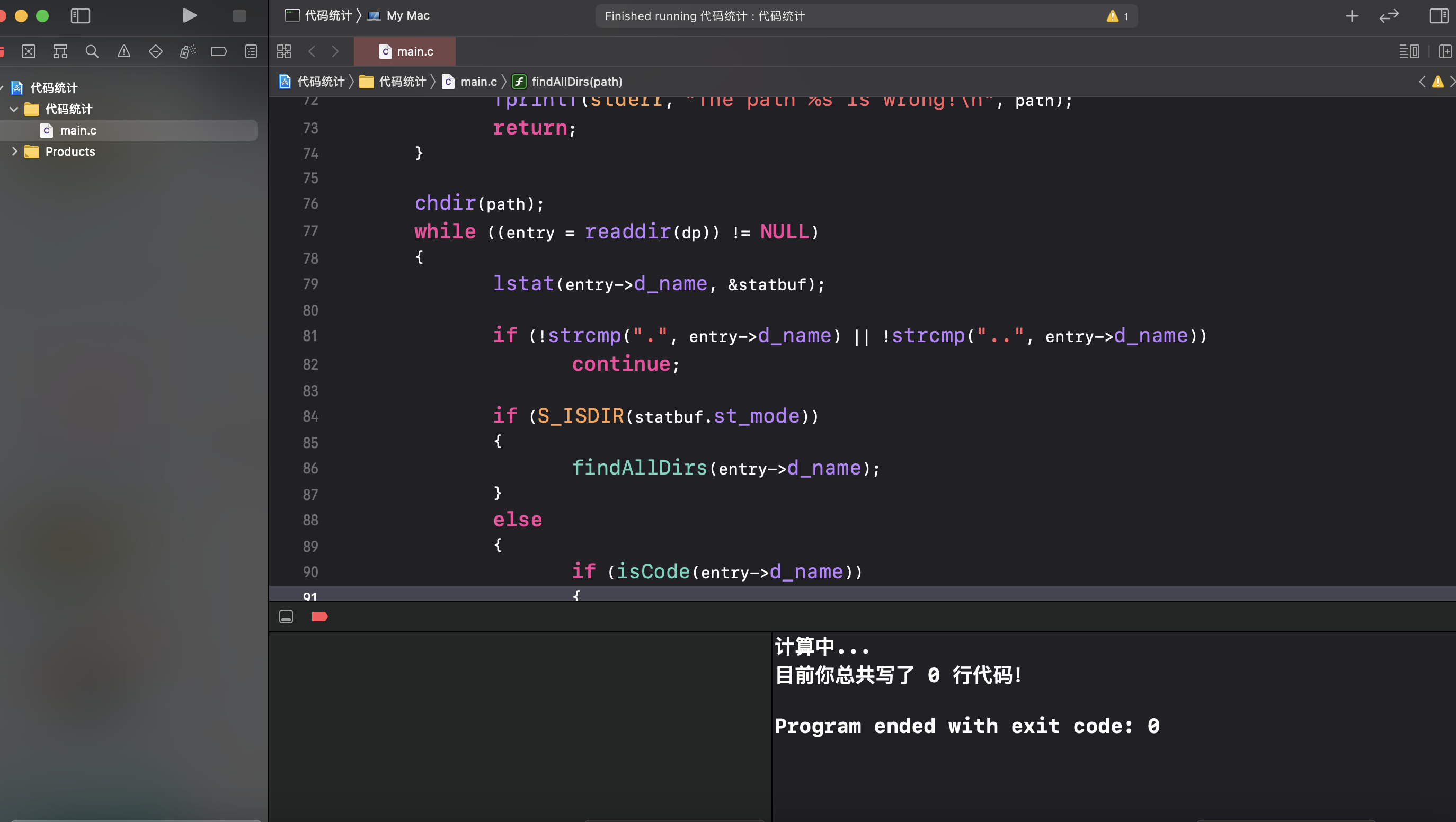
Task: Click the jump bar warning icon
Action: (x=1437, y=82)
